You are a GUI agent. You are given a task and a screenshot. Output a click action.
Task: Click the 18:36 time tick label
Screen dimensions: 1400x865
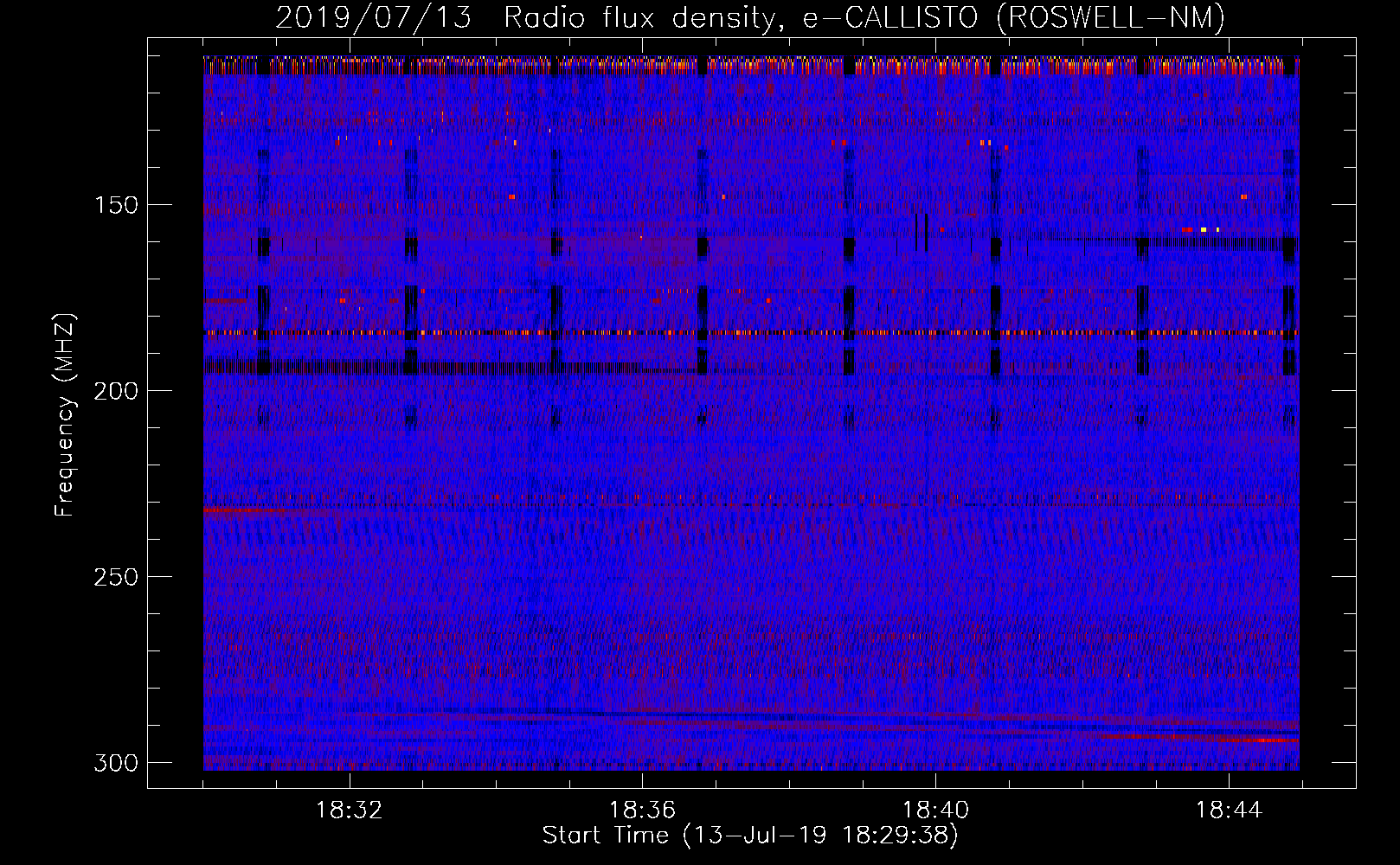642,811
